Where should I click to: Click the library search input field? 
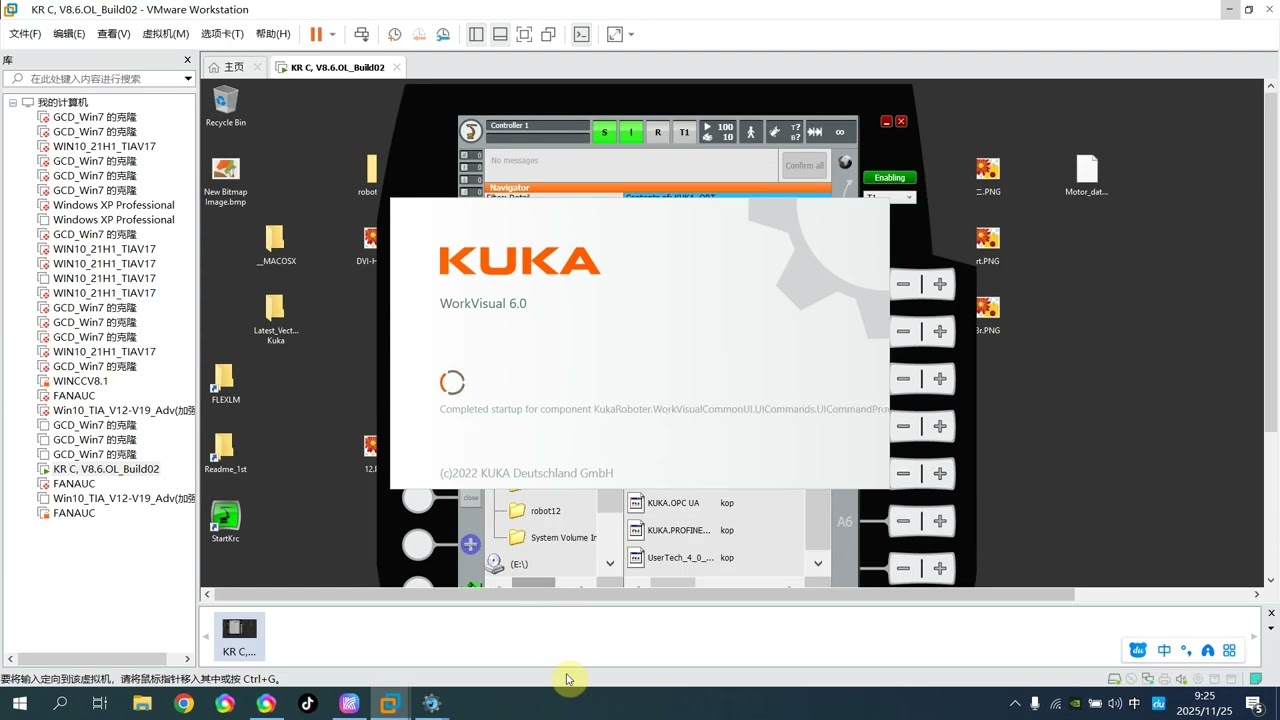tap(98, 78)
